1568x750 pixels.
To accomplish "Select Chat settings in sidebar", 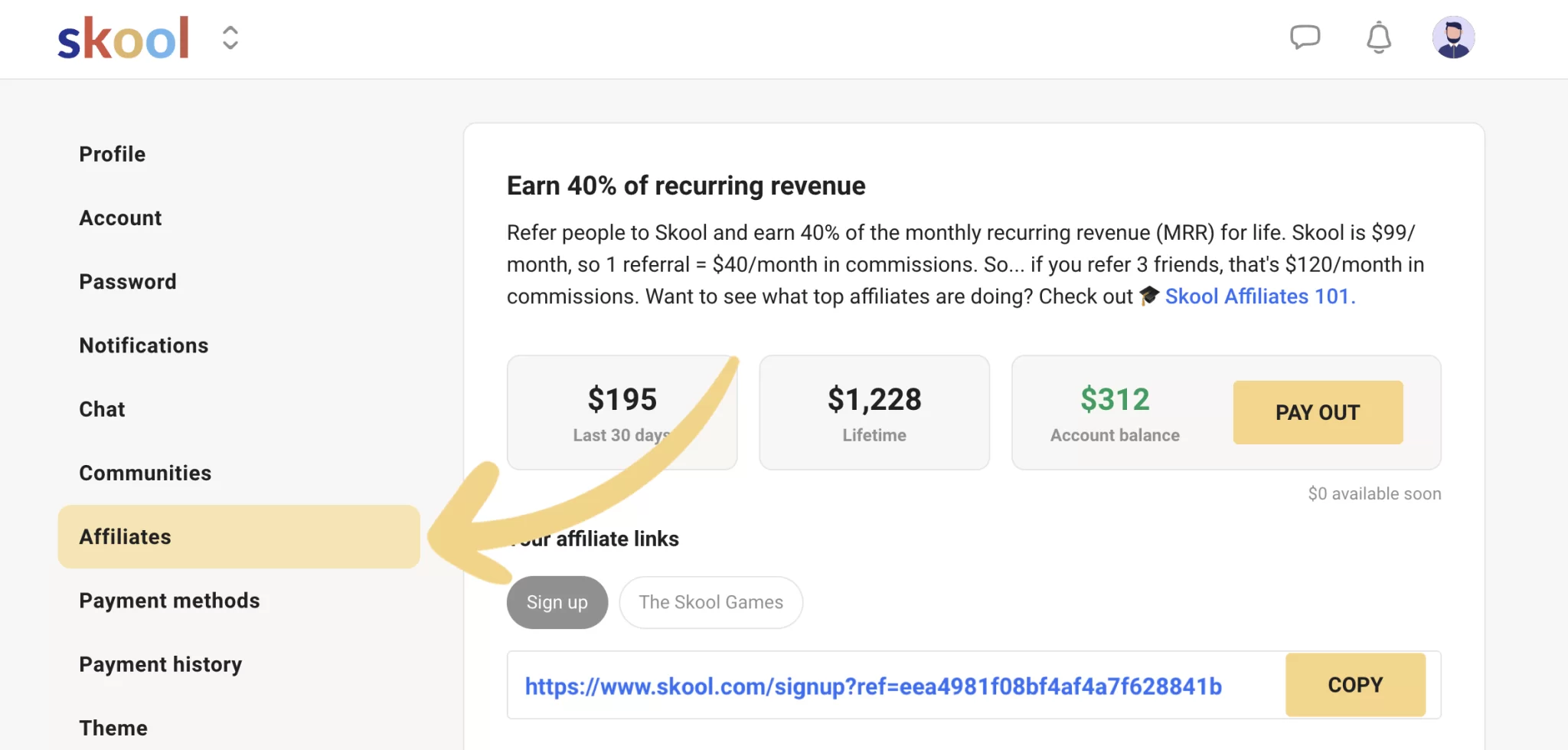I will [102, 409].
